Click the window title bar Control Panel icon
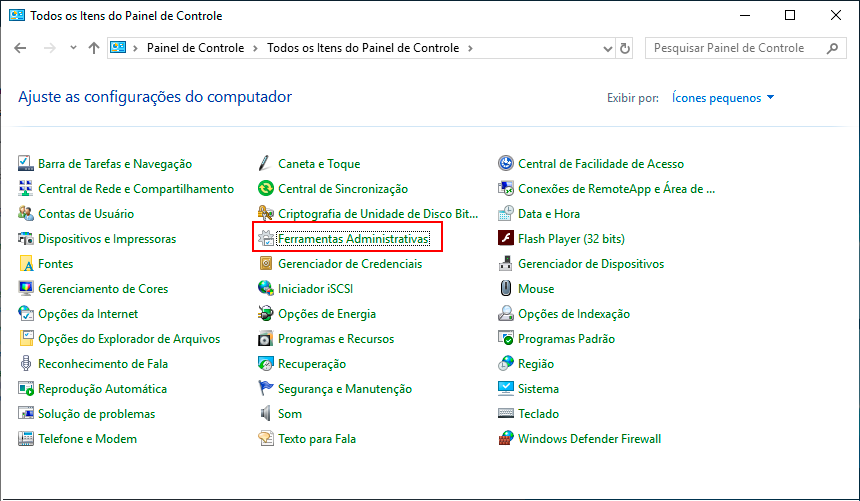860x501 pixels. 17,15
